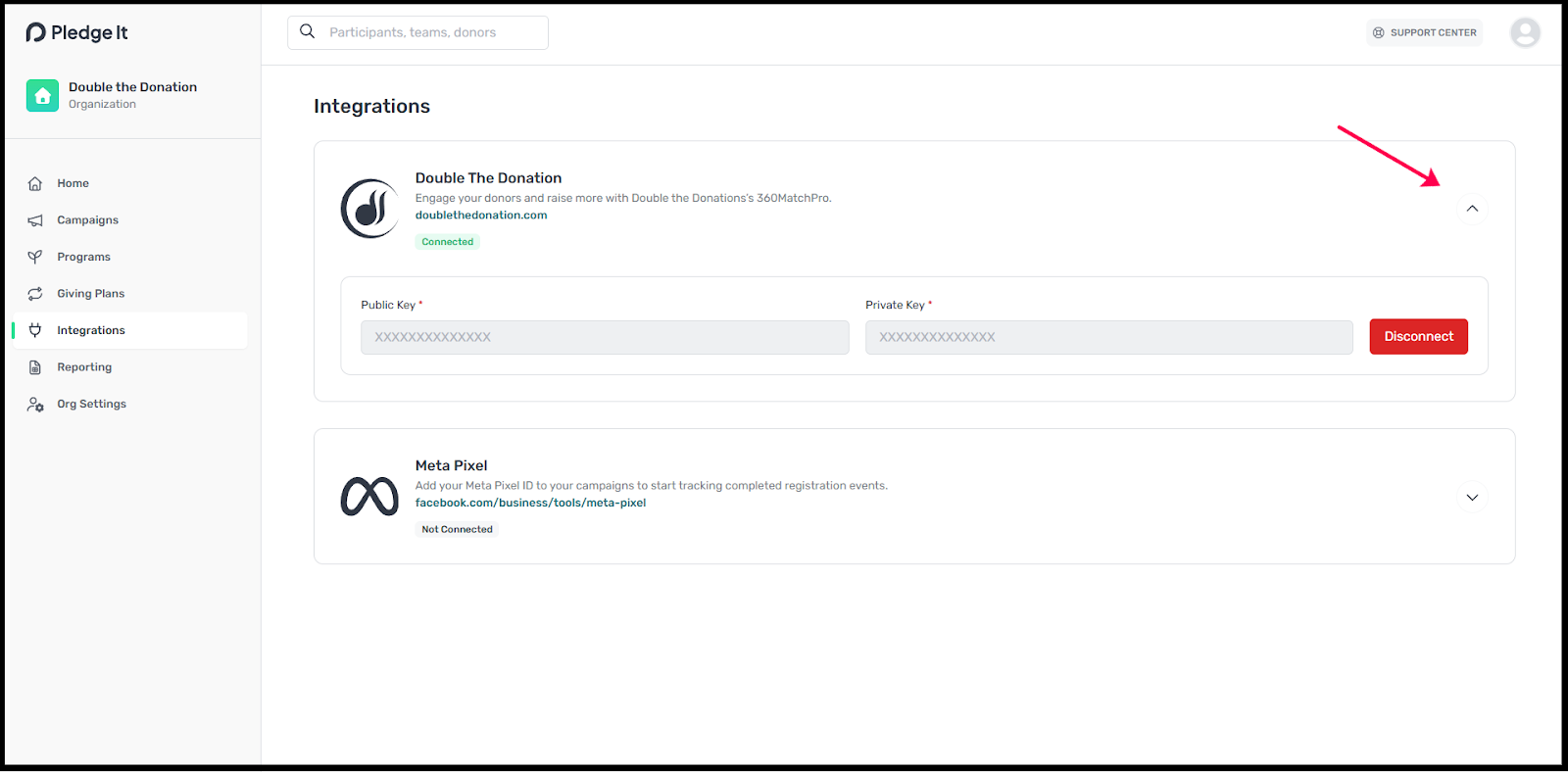The image size is (1568, 772).
Task: Follow the facebook.com/business/tools/meta-pixel link
Action: [x=530, y=503]
